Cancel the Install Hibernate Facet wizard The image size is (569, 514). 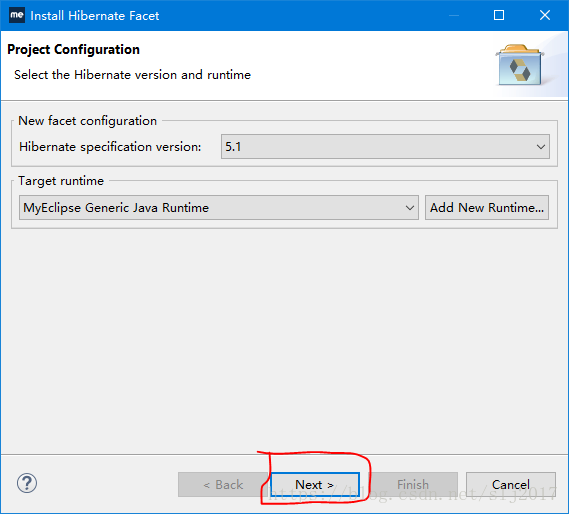click(511, 484)
